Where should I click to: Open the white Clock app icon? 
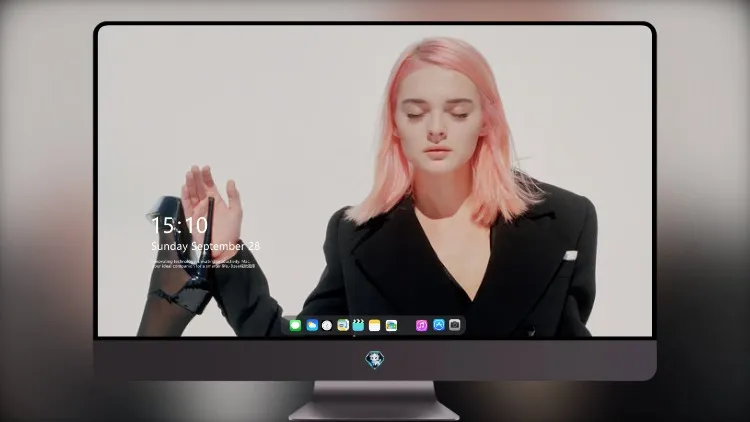tap(327, 325)
